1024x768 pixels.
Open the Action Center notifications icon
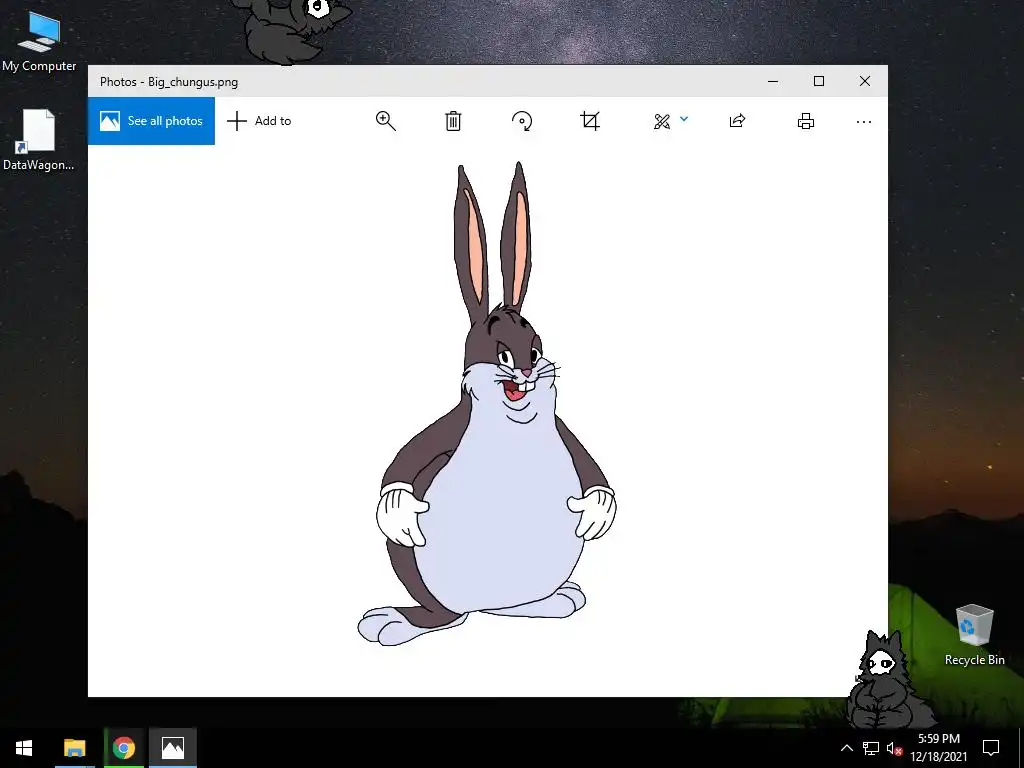click(991, 748)
